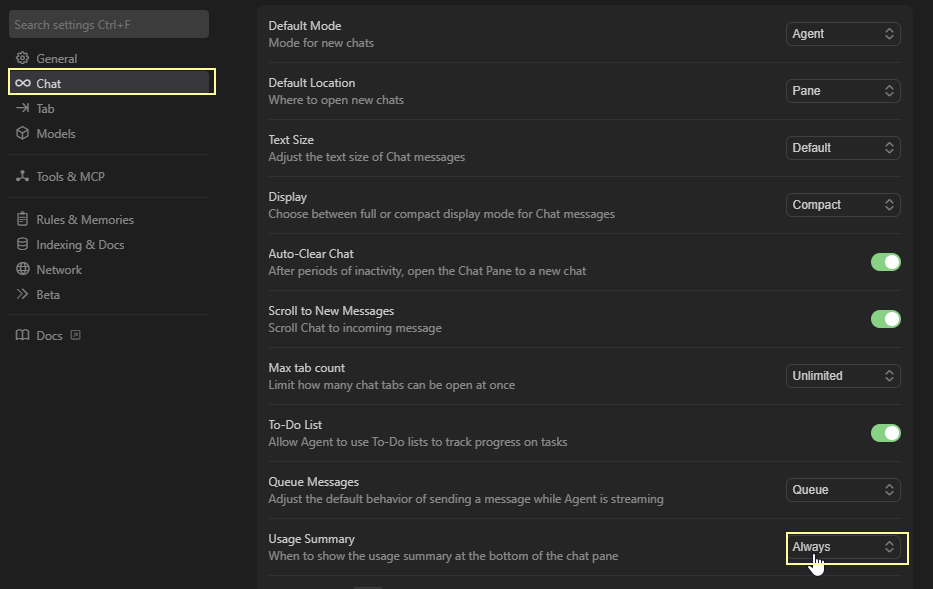The height and width of the screenshot is (589, 933).
Task: Click the Auto-Clear Chat setting title
Action: tap(311, 253)
